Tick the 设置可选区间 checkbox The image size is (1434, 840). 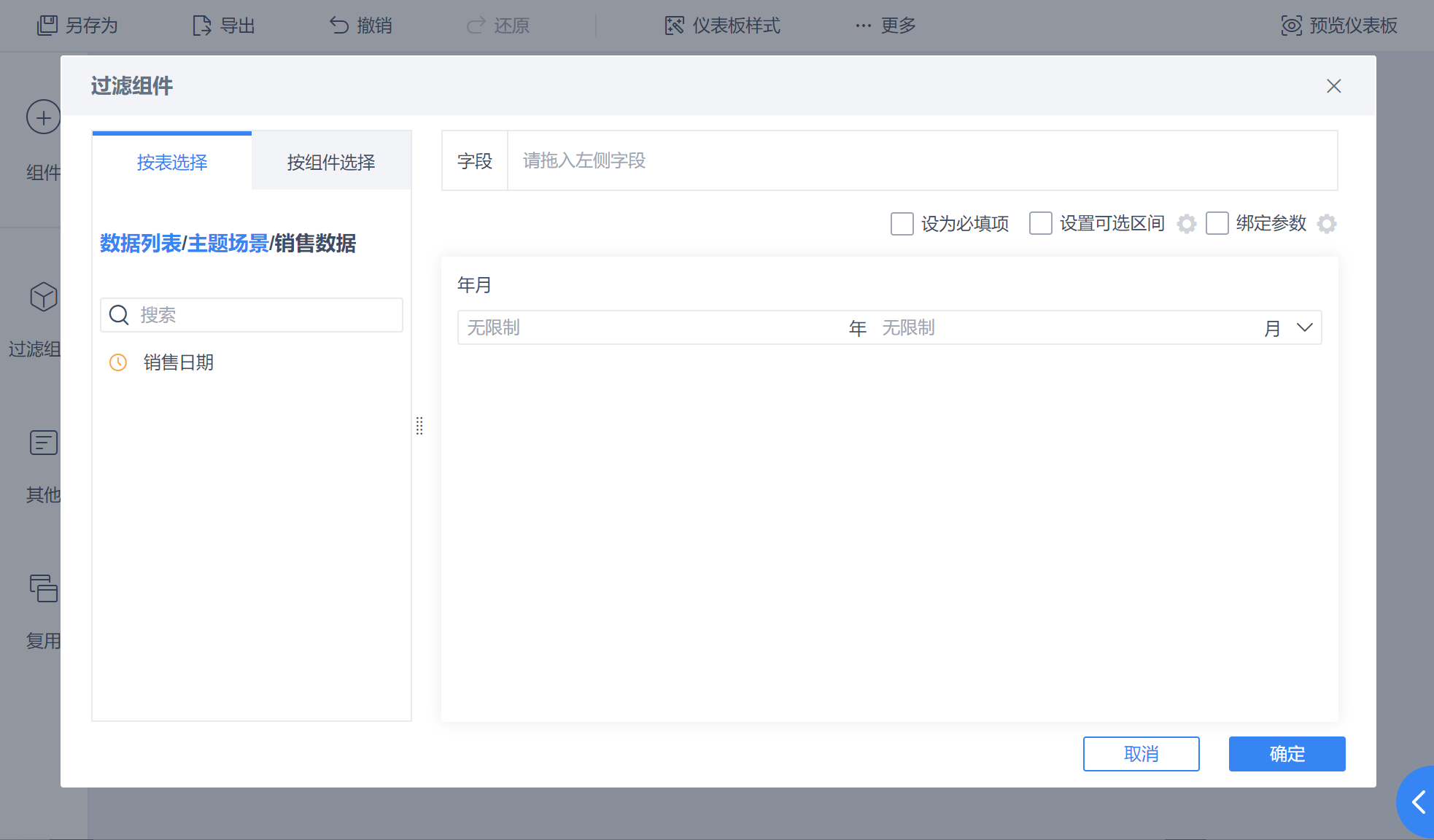(1041, 224)
